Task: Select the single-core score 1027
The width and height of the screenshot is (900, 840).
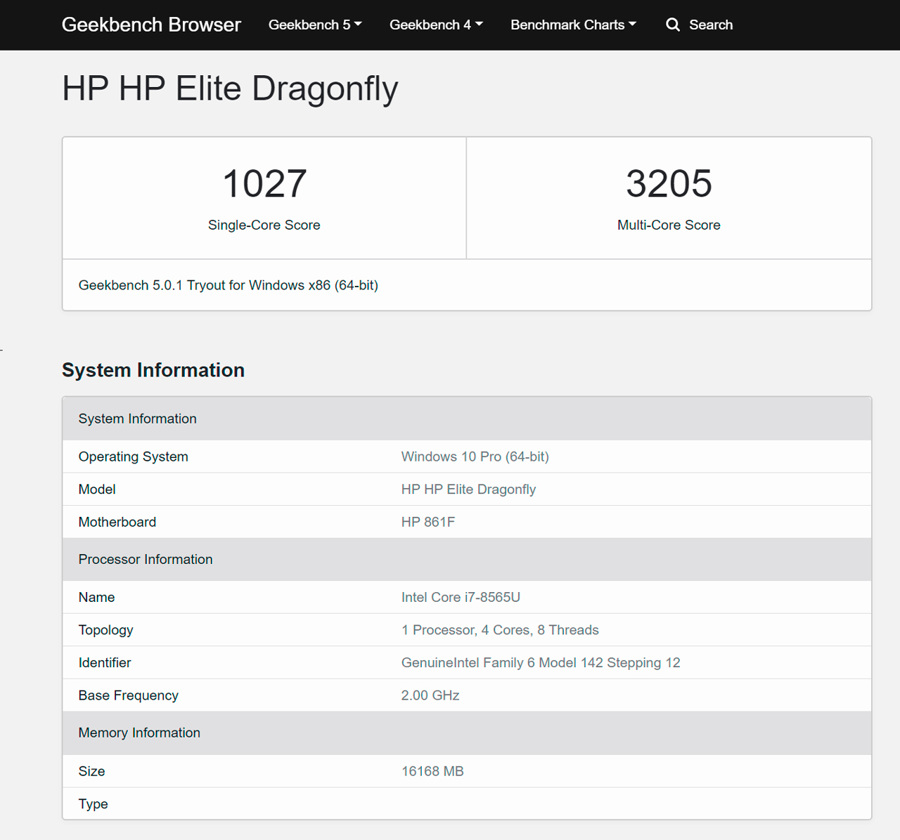Action: (264, 184)
